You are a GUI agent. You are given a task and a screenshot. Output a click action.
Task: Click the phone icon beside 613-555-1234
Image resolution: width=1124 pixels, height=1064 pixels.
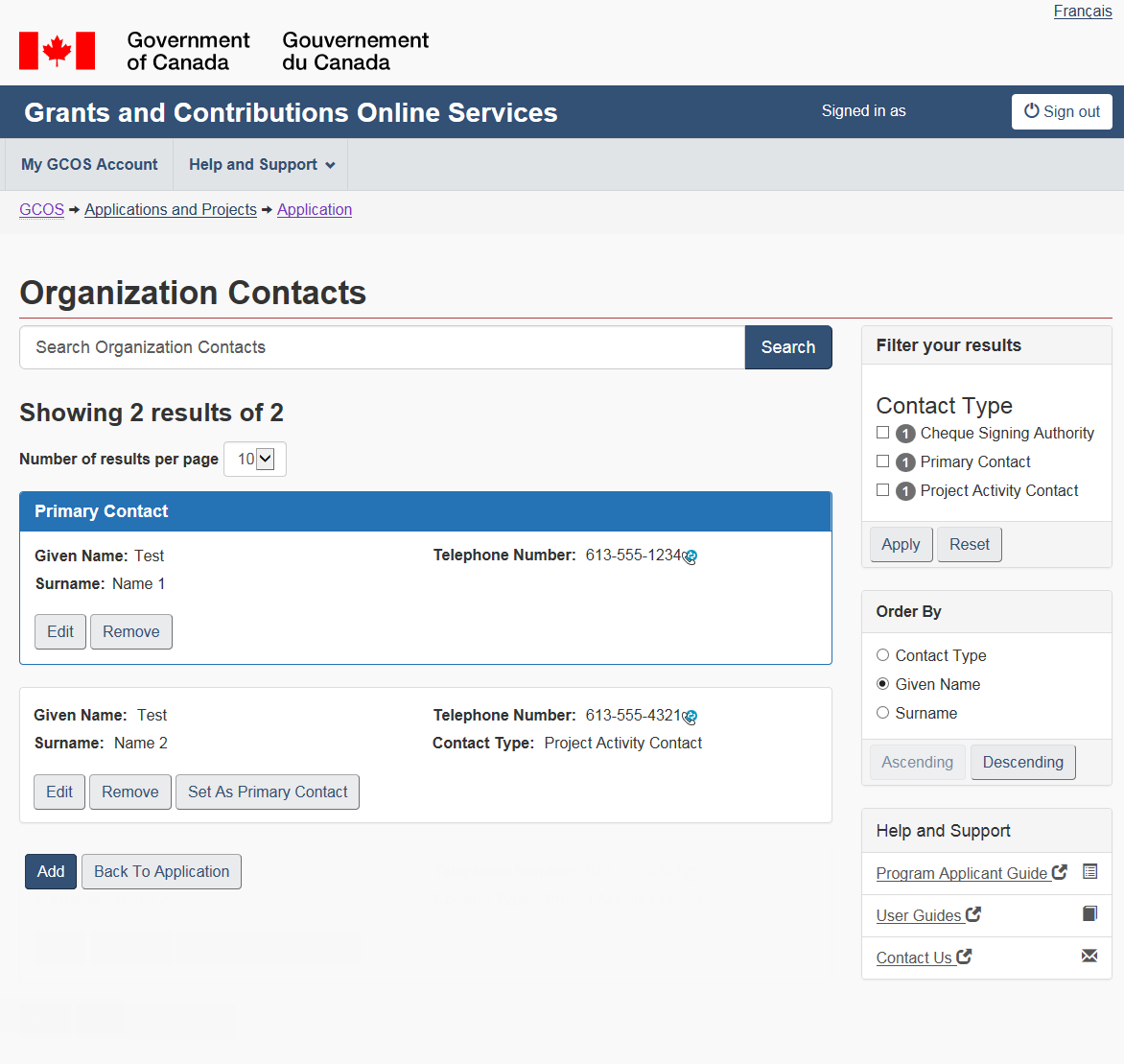coord(691,556)
